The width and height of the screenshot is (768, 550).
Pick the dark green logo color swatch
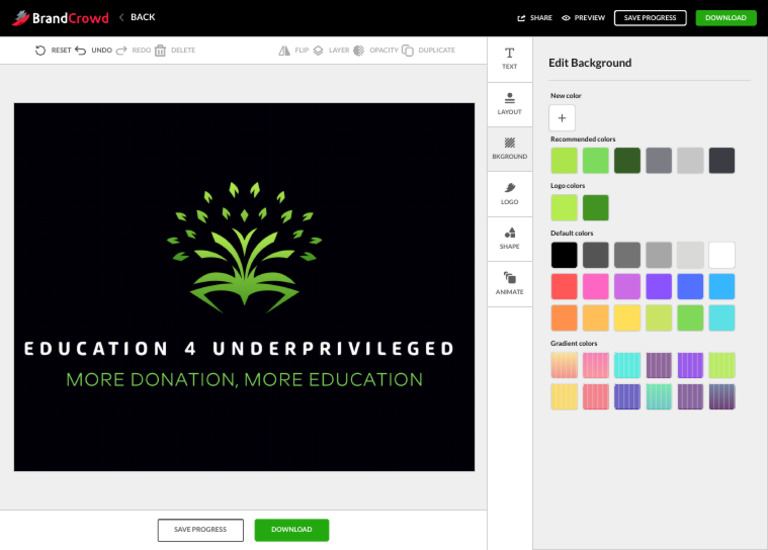(596, 208)
